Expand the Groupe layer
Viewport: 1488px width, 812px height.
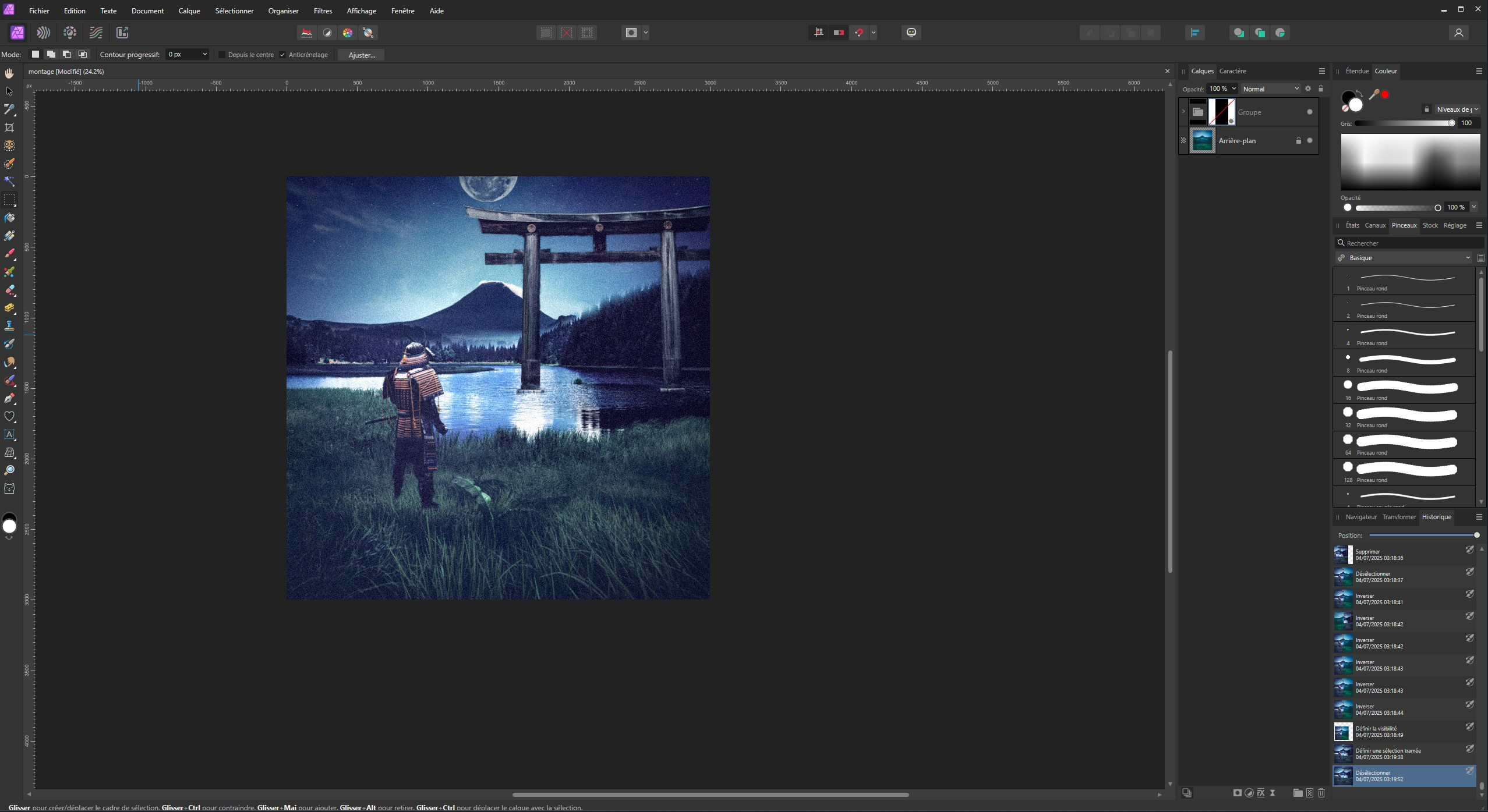click(x=1183, y=111)
